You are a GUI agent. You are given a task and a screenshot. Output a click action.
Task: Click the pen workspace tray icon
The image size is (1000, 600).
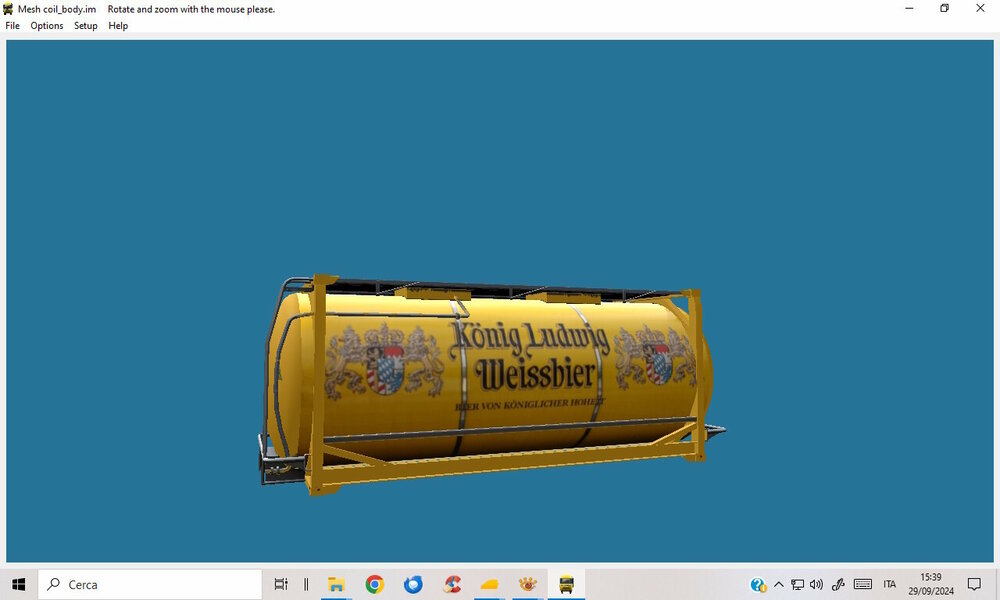[x=838, y=584]
